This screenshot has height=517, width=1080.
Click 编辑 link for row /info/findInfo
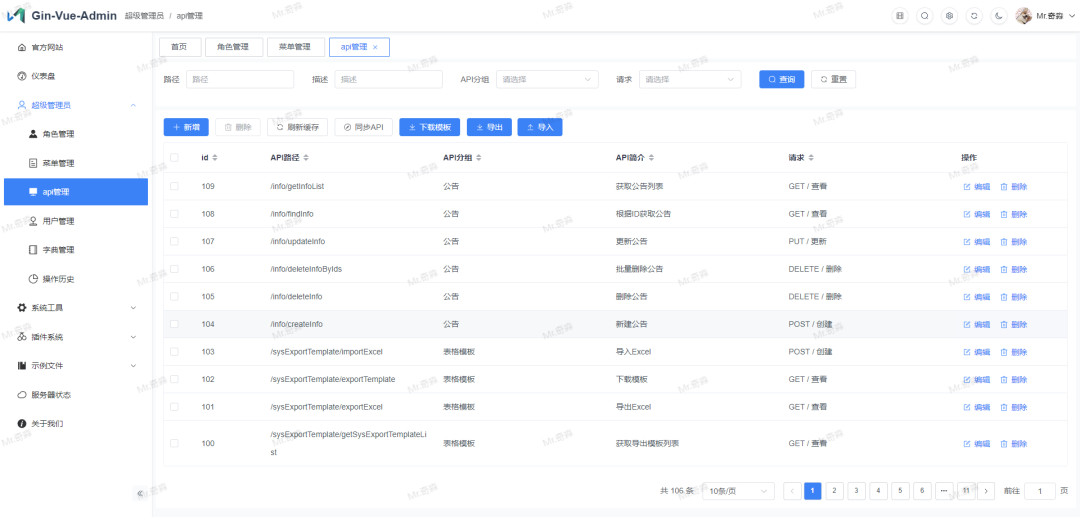click(x=976, y=214)
